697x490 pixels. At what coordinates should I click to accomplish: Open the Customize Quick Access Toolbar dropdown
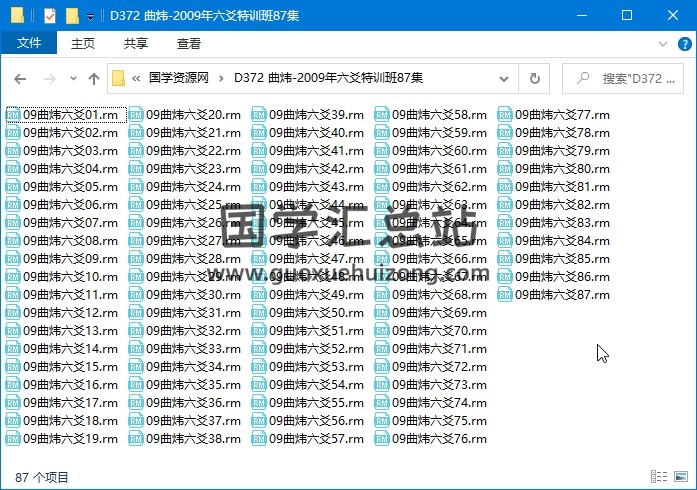click(x=91, y=16)
